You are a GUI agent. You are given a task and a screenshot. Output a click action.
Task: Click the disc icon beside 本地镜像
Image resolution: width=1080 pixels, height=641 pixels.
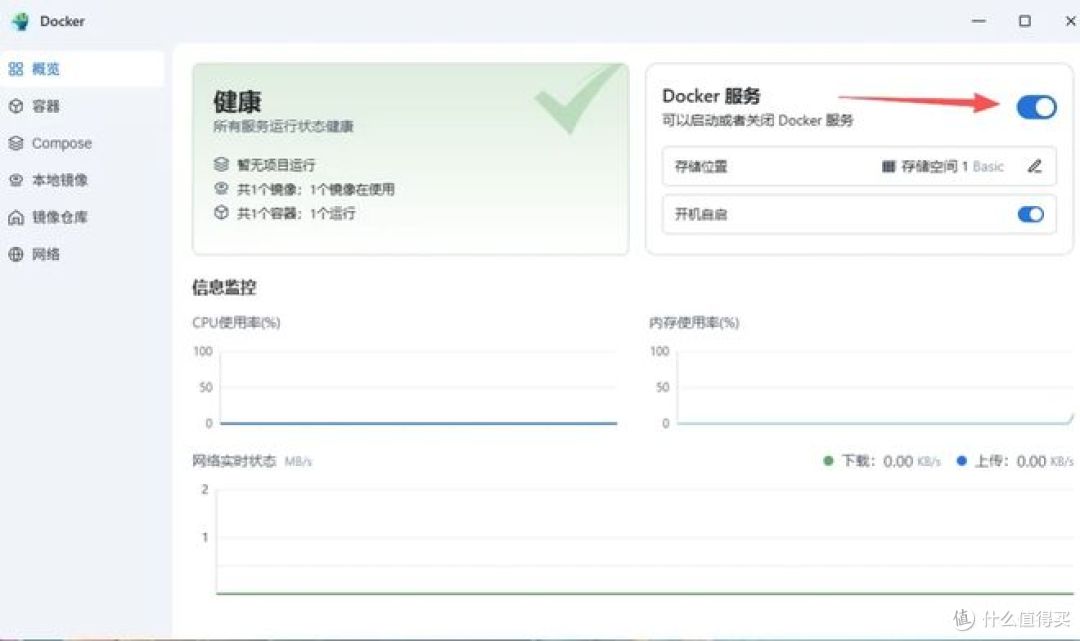16,180
